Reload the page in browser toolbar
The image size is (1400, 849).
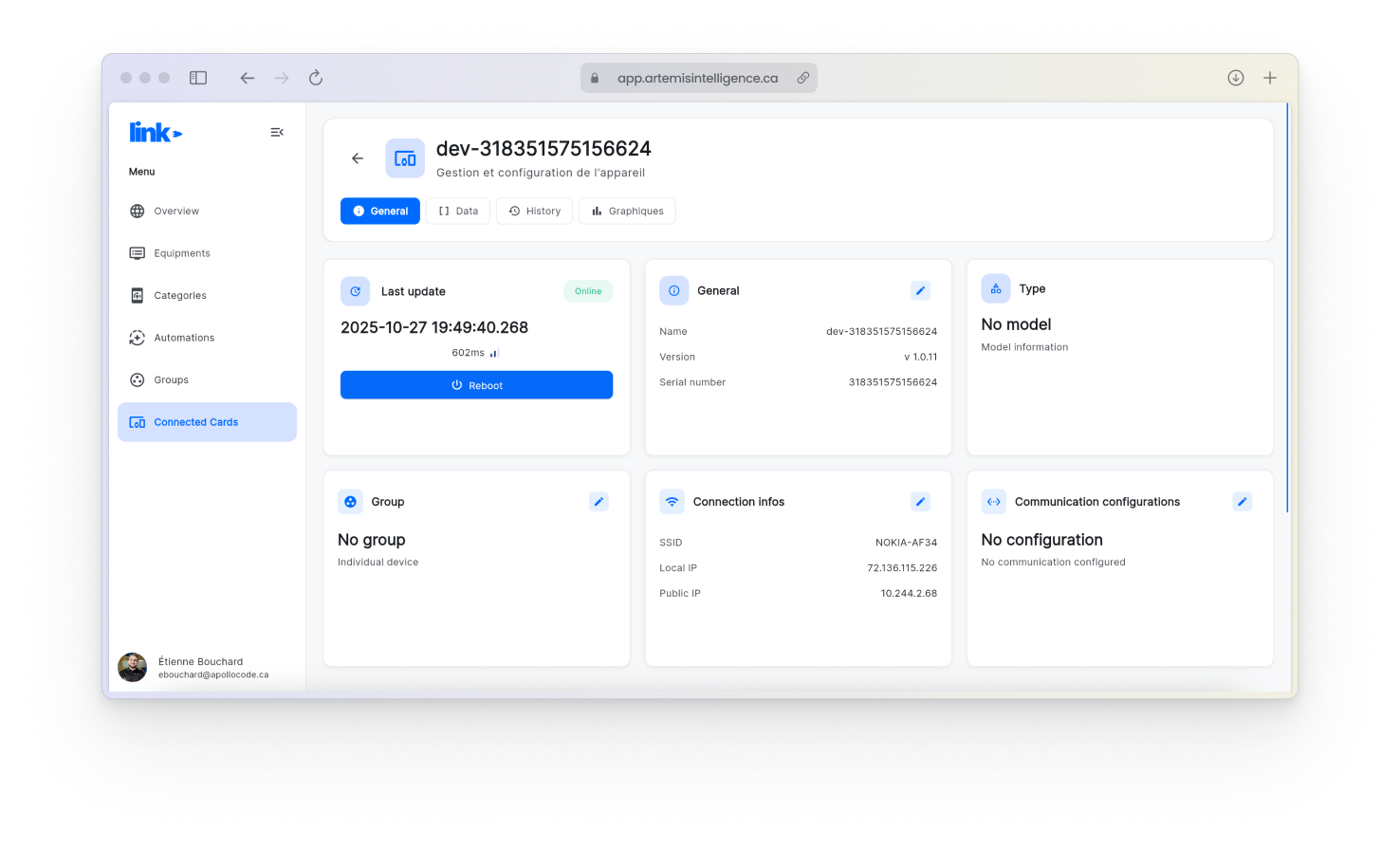click(316, 78)
